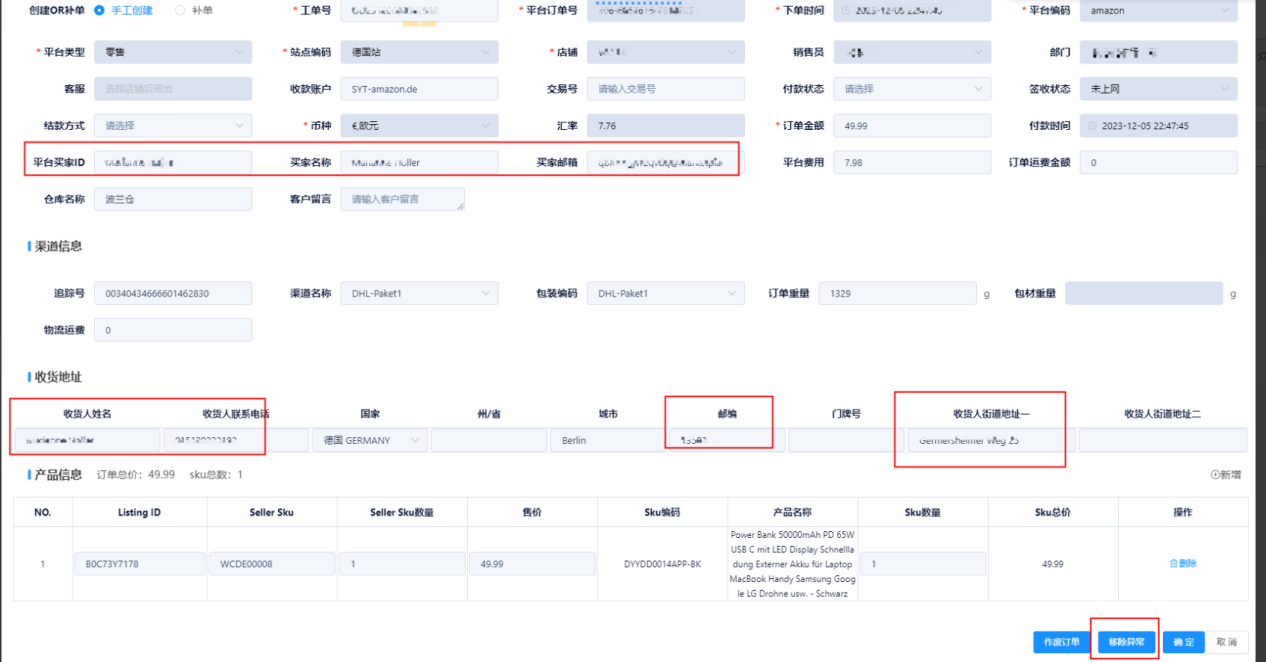Click the 客户留言 text area
The height and width of the screenshot is (662, 1266).
tap(402, 199)
